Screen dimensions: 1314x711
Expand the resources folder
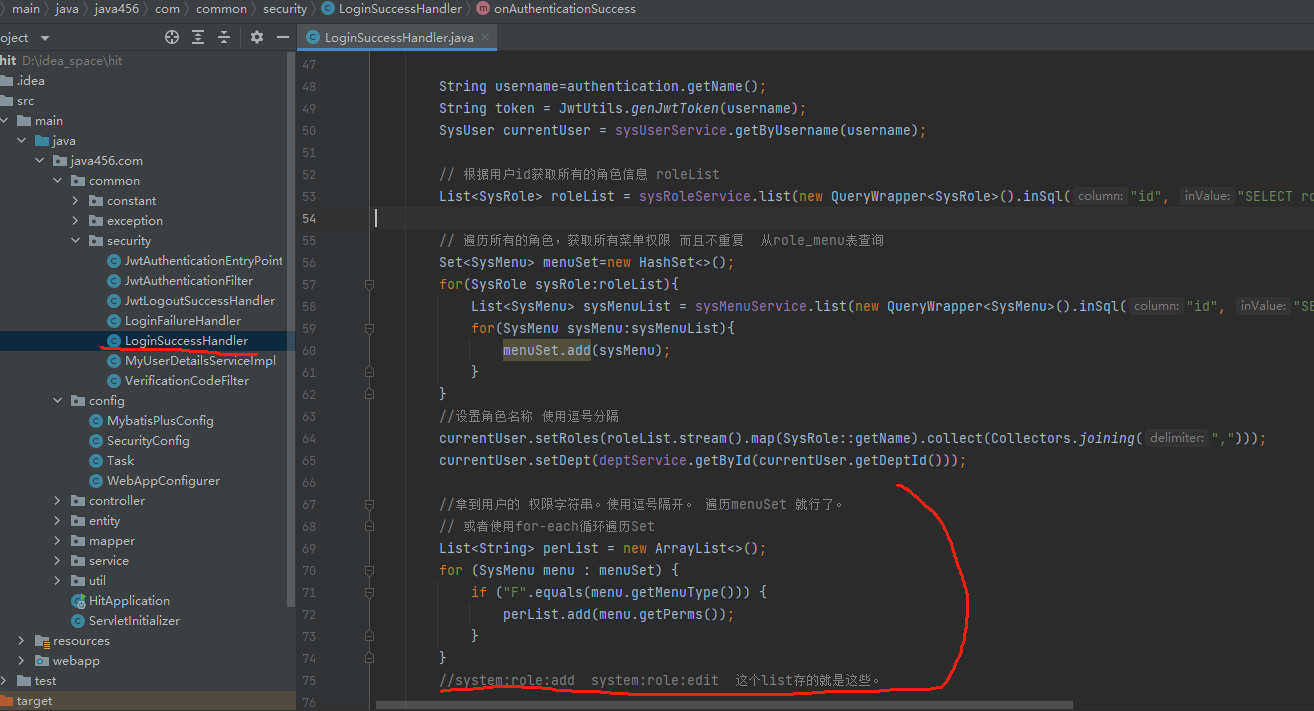click(x=22, y=641)
